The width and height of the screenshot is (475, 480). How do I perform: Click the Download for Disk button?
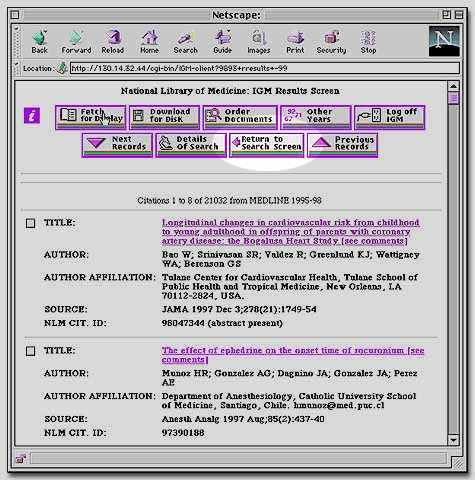(165, 117)
